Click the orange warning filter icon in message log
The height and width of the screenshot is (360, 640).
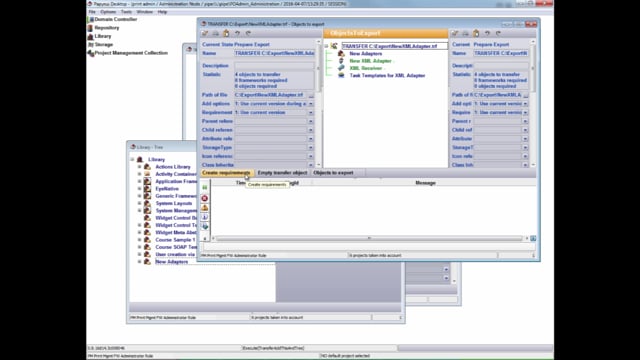205,208
